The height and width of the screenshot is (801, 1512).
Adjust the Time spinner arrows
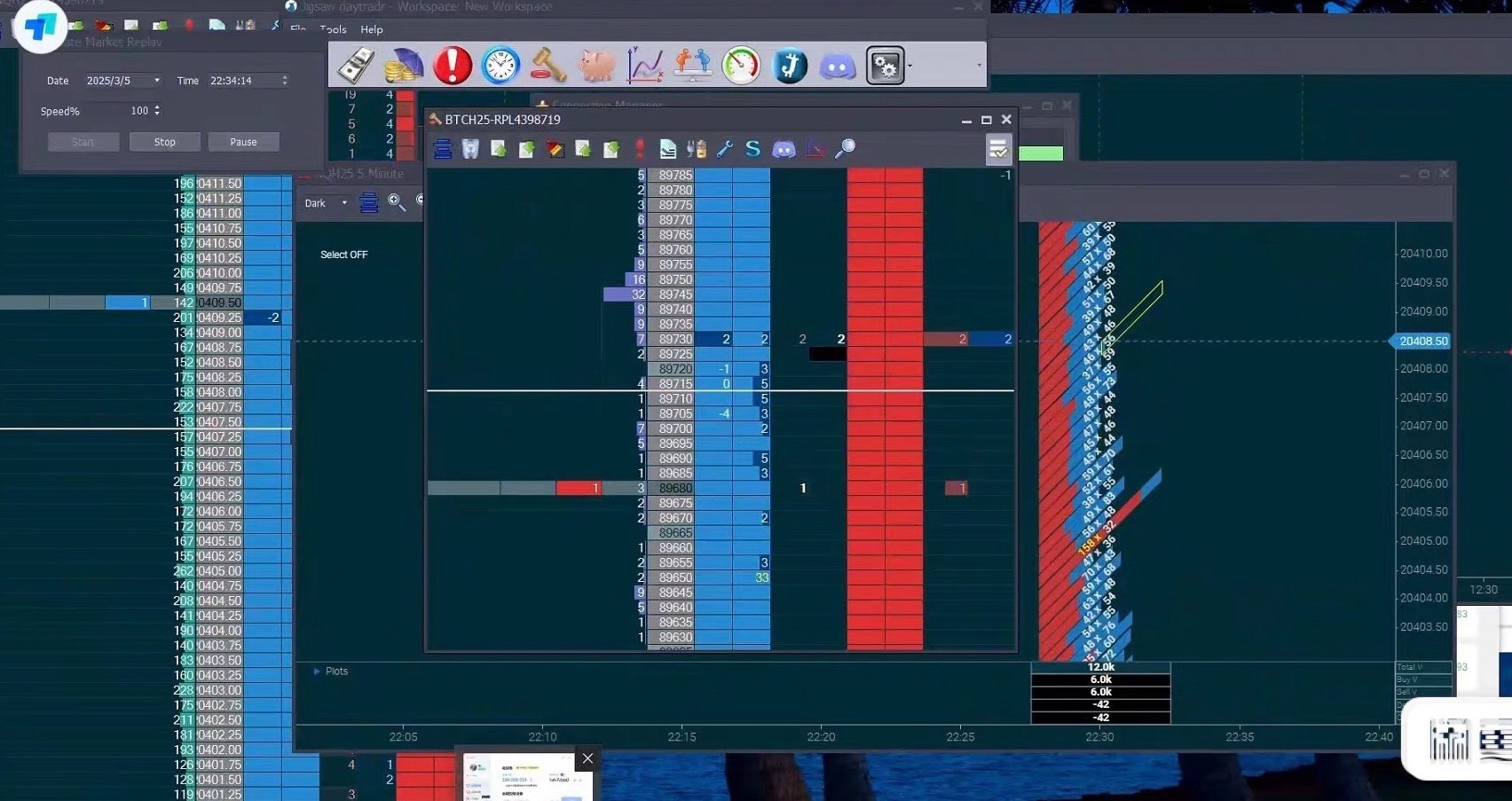coord(285,81)
